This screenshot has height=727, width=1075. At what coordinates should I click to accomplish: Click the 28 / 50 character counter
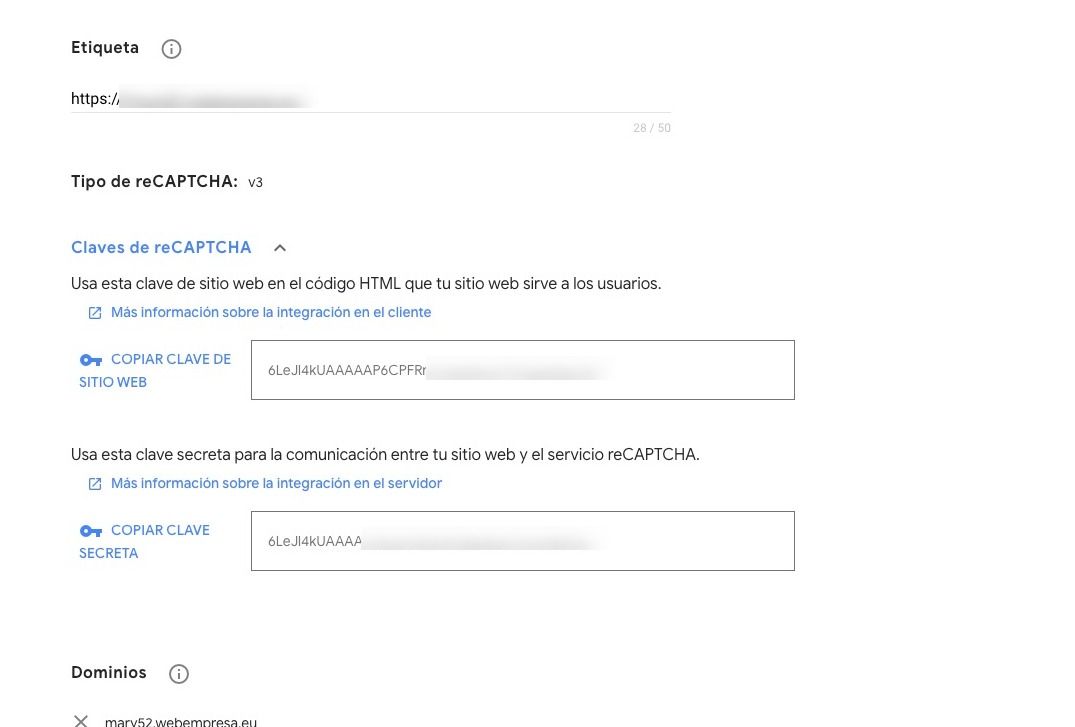(x=651, y=128)
